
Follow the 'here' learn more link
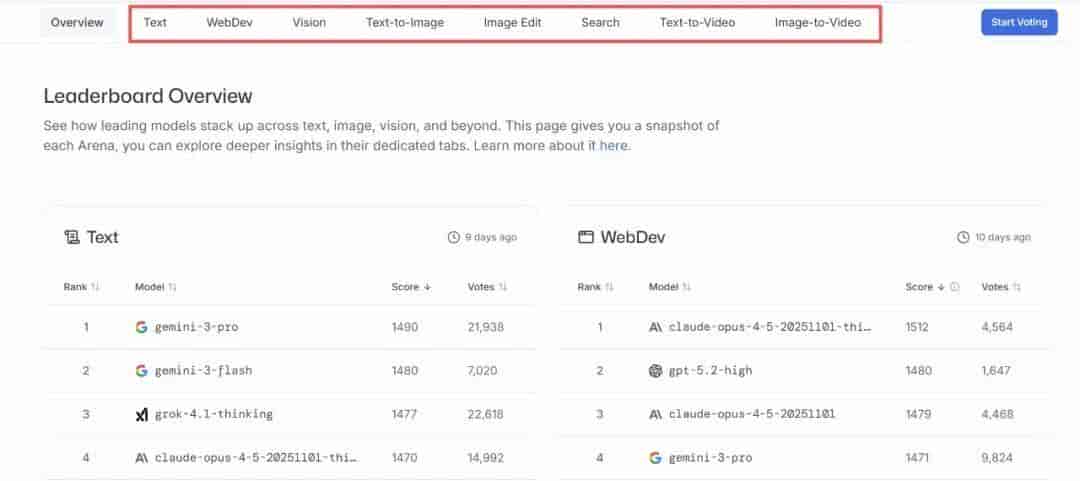[x=614, y=146]
